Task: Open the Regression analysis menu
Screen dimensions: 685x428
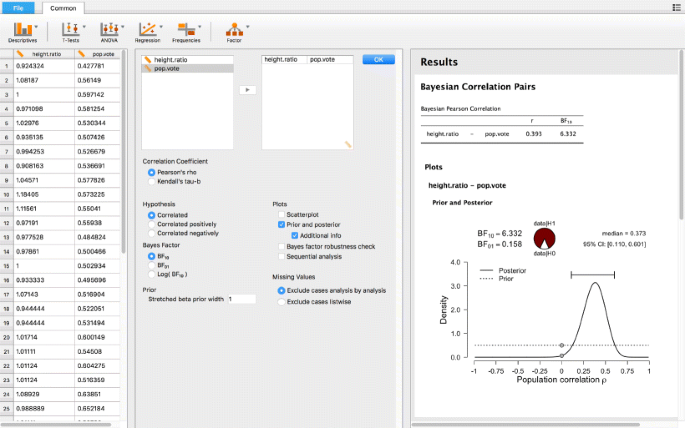Action: [x=150, y=33]
